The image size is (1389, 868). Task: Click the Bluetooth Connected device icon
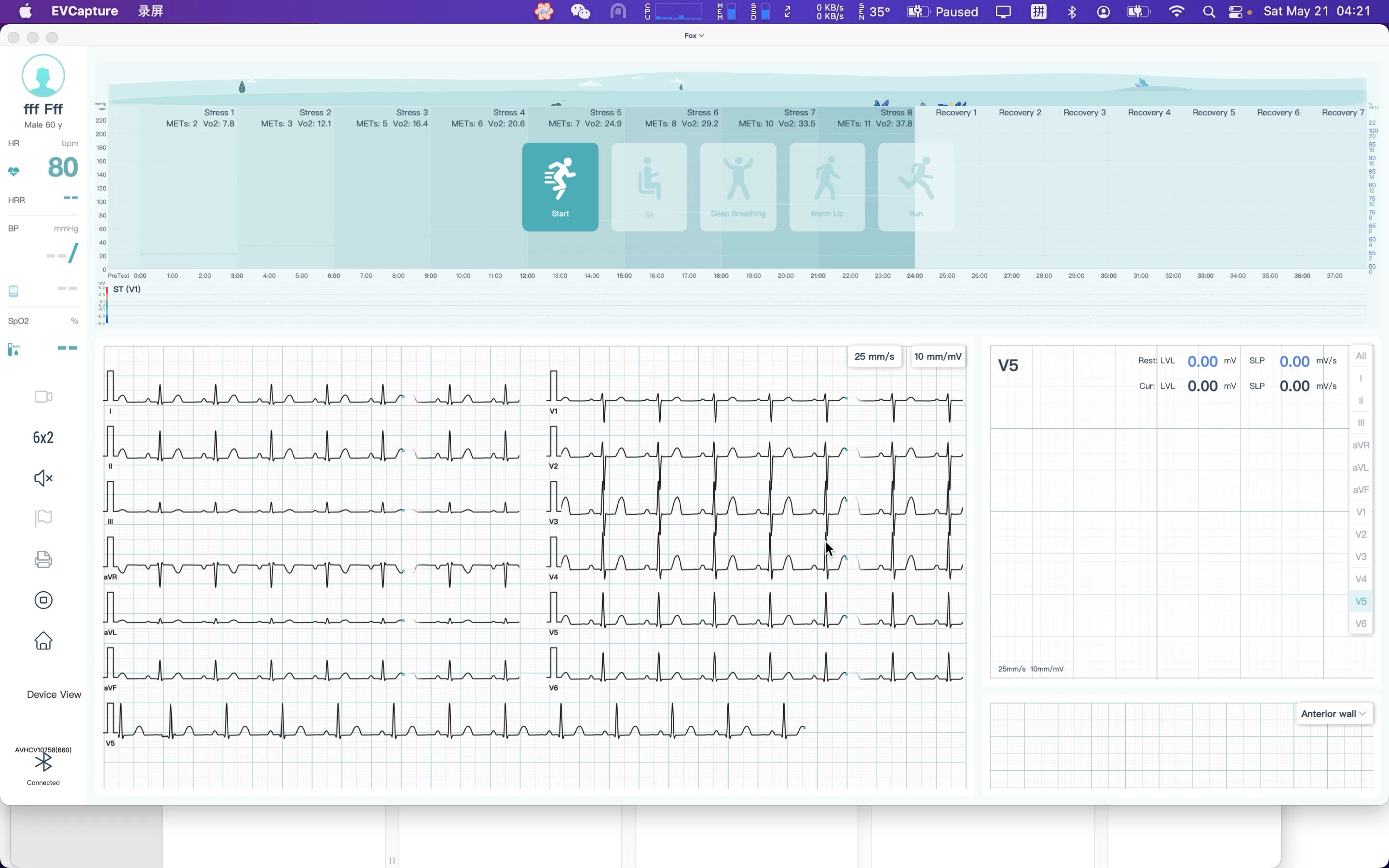(43, 762)
